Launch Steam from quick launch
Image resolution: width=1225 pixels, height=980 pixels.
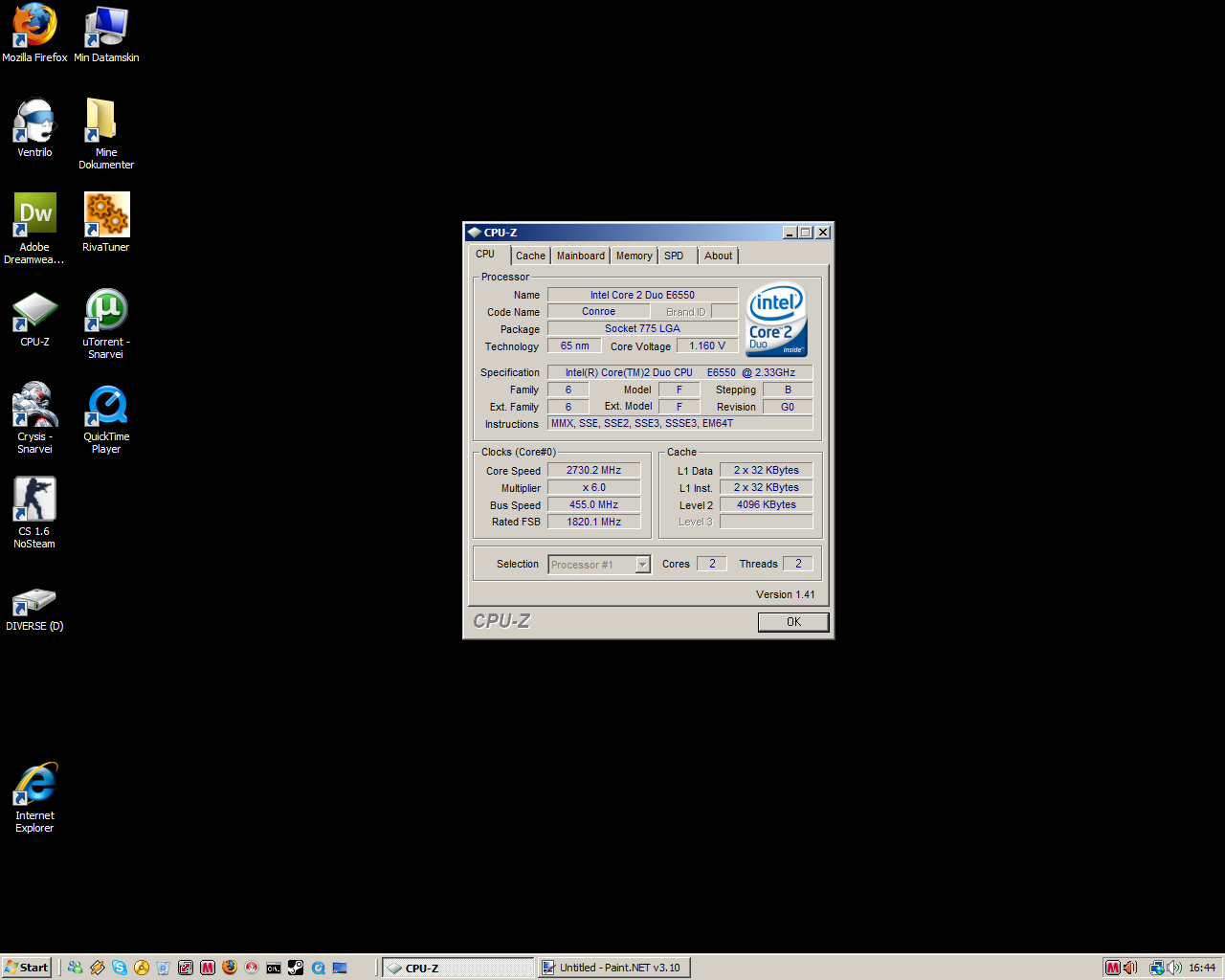pos(296,968)
